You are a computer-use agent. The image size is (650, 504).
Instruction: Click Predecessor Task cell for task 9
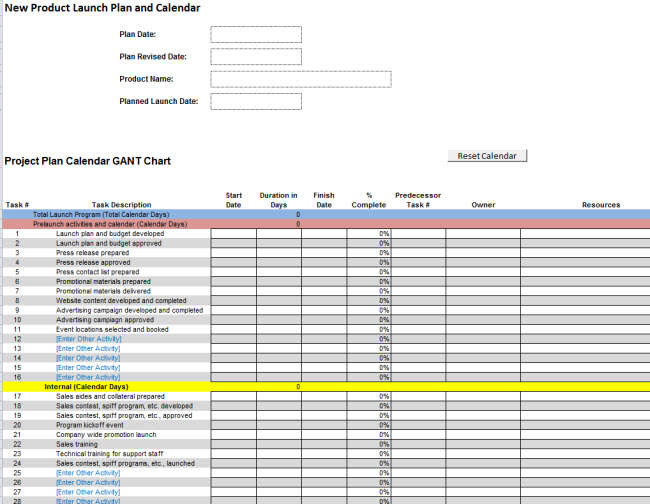[418, 310]
